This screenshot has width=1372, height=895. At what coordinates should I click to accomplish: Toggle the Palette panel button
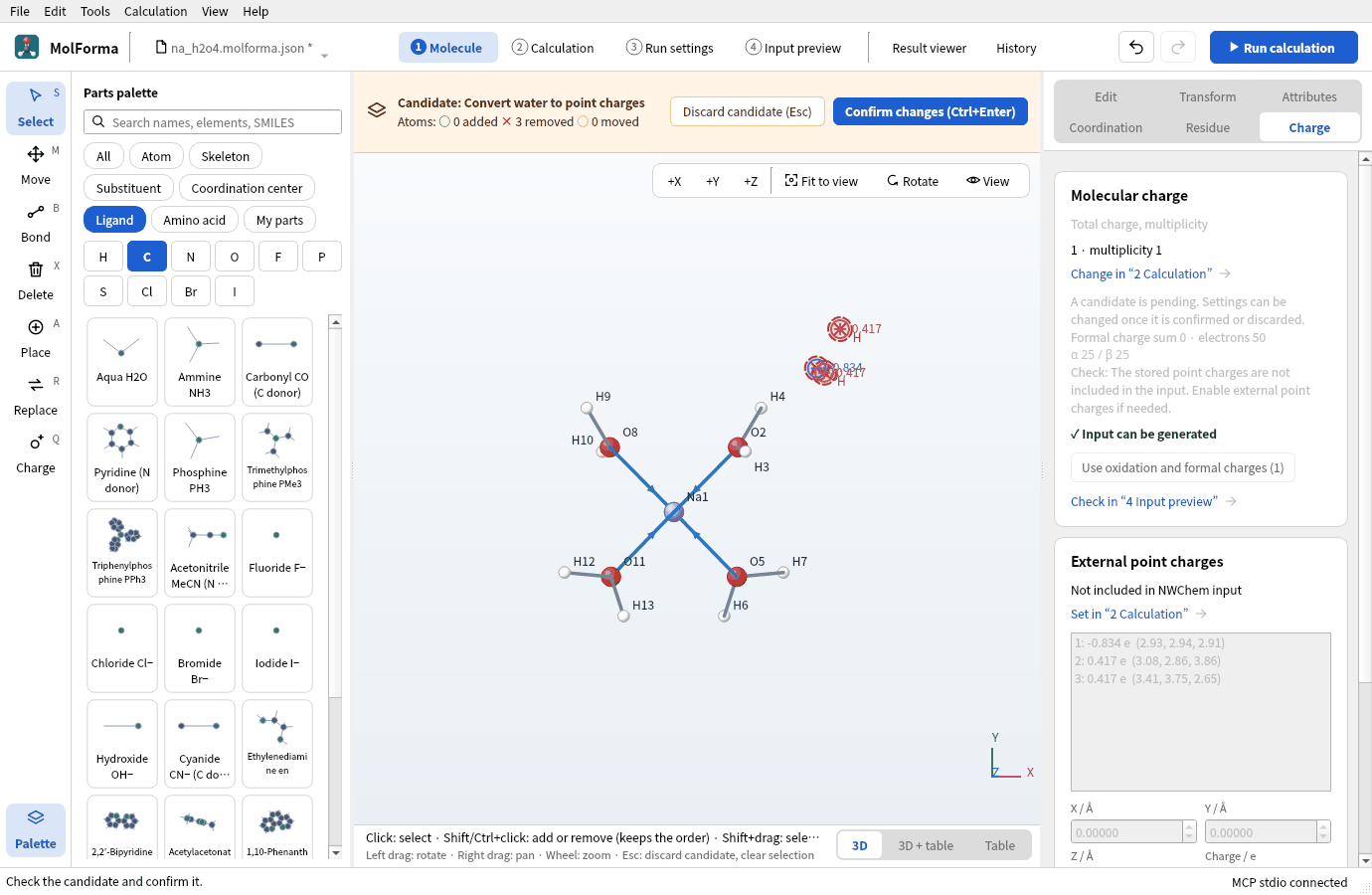(36, 829)
